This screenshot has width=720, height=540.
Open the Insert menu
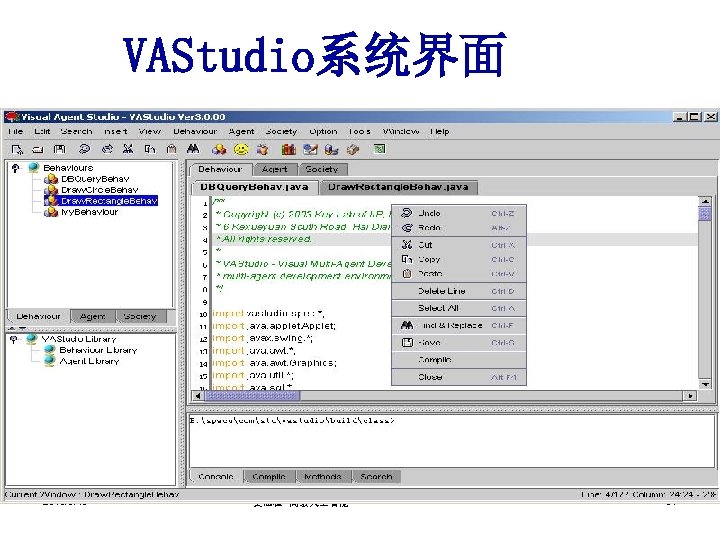point(116,131)
